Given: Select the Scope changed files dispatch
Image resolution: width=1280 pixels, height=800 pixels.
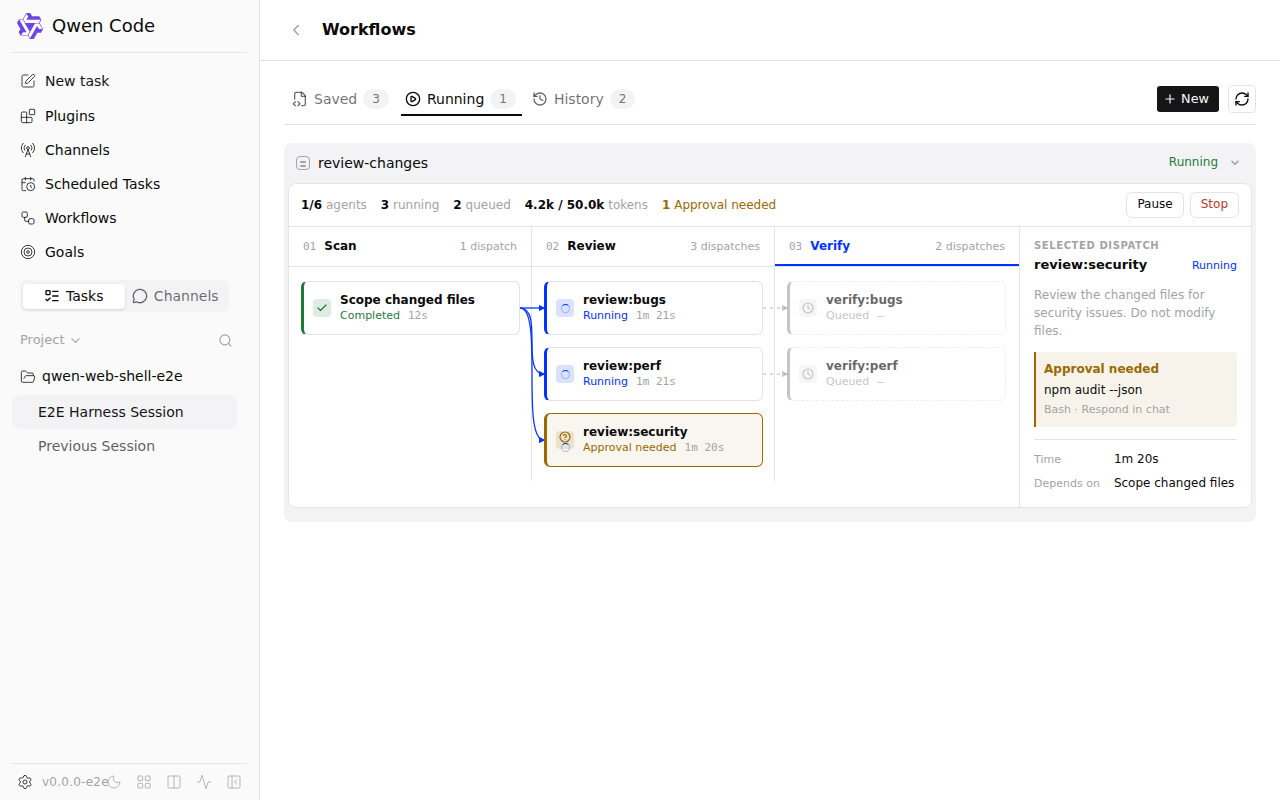Looking at the screenshot, I should 410,308.
